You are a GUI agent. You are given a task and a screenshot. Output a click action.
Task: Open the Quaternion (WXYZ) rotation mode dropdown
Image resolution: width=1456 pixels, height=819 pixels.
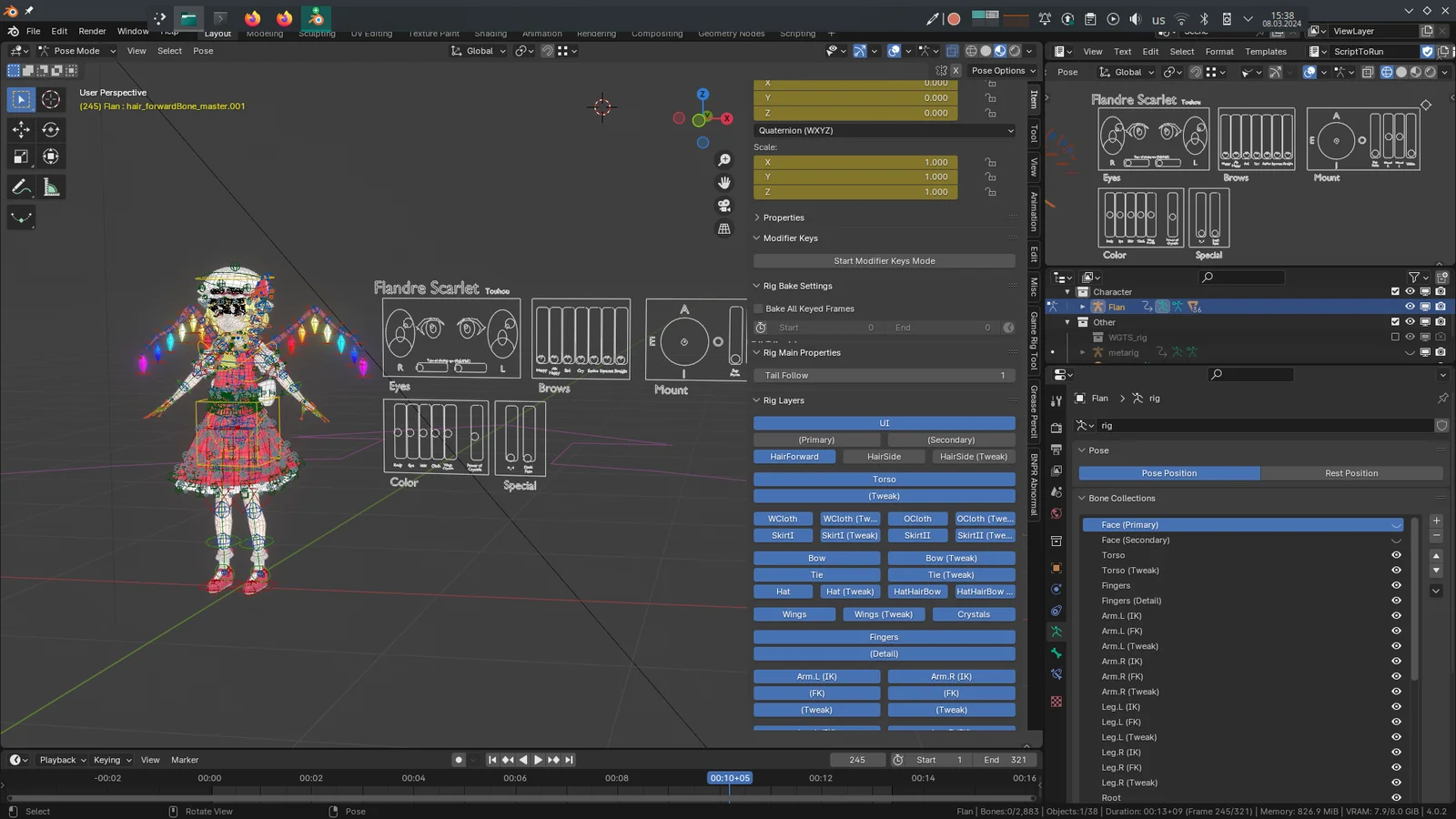click(x=884, y=130)
